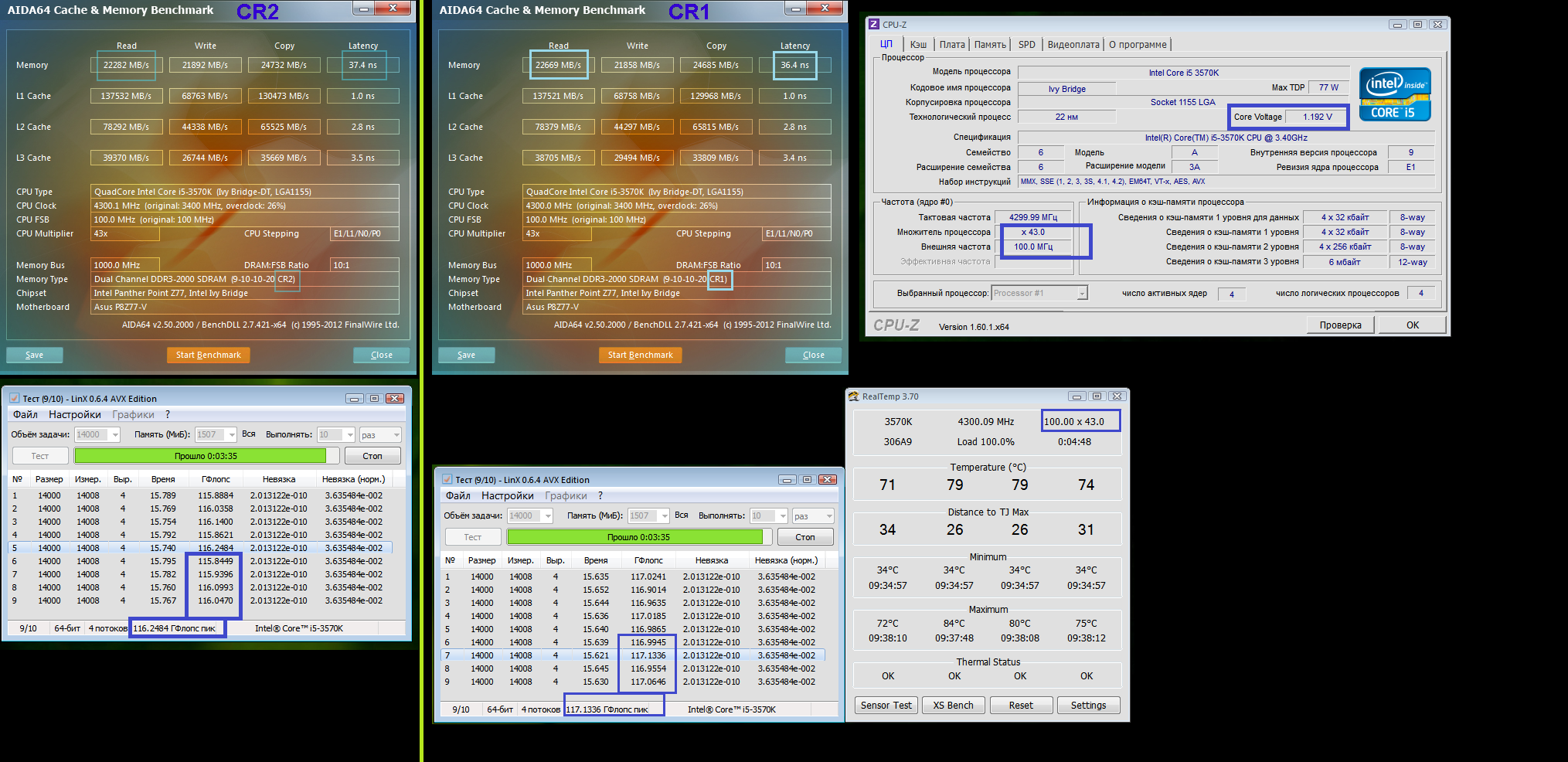Click the Reset button in RealTemp
This screenshot has width=1568, height=762.
pos(1021,706)
